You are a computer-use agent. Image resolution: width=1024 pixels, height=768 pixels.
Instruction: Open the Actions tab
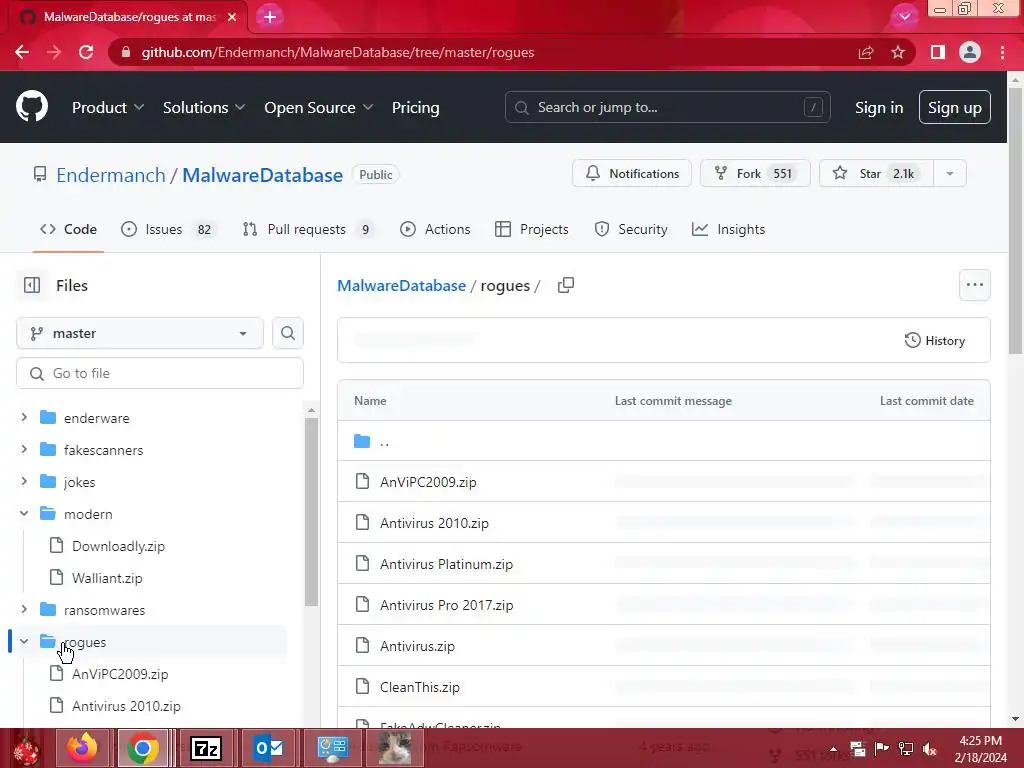pos(435,229)
